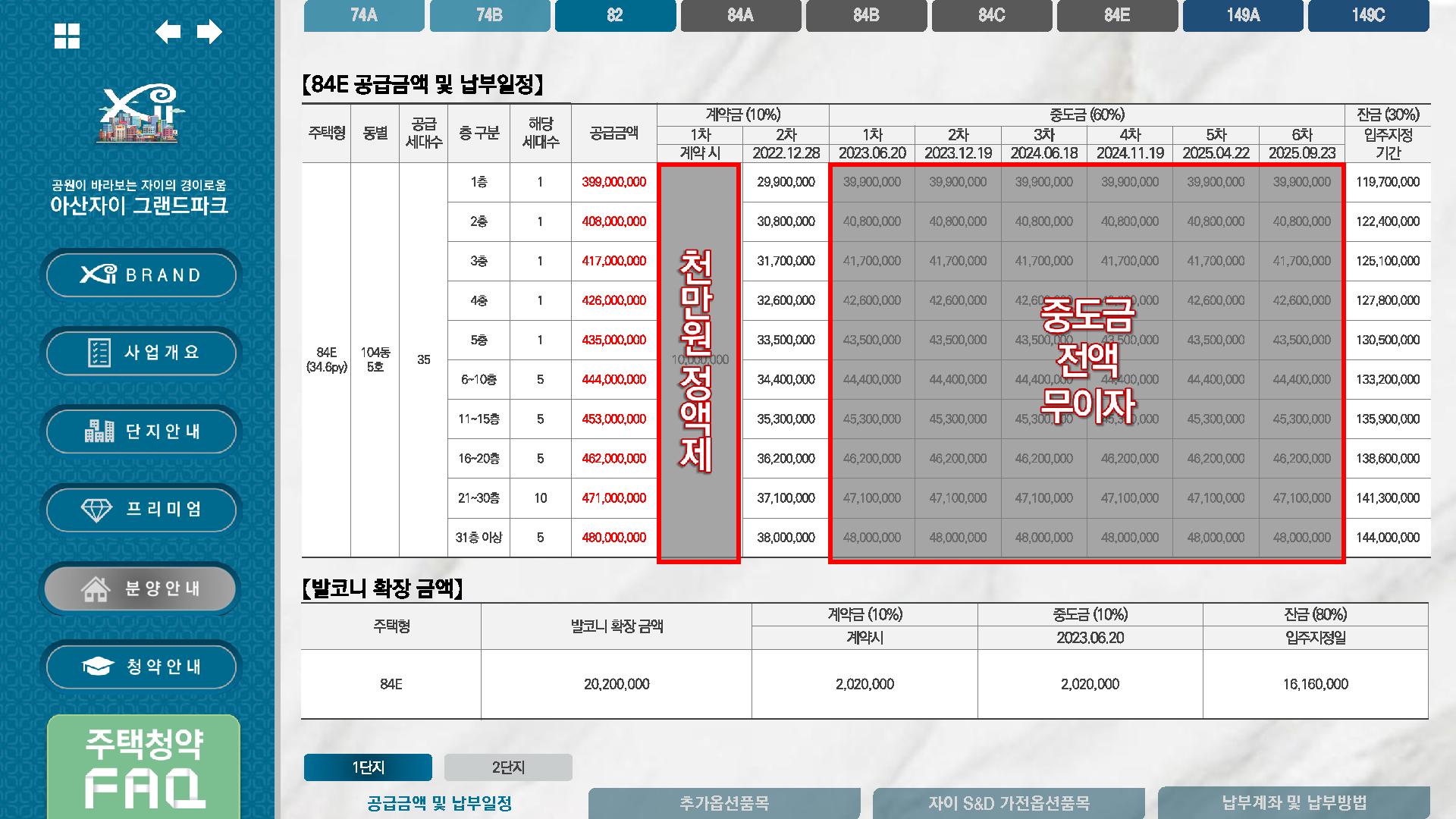Click the diamond icon in 프리미엄
The image size is (1456, 819).
[x=96, y=510]
